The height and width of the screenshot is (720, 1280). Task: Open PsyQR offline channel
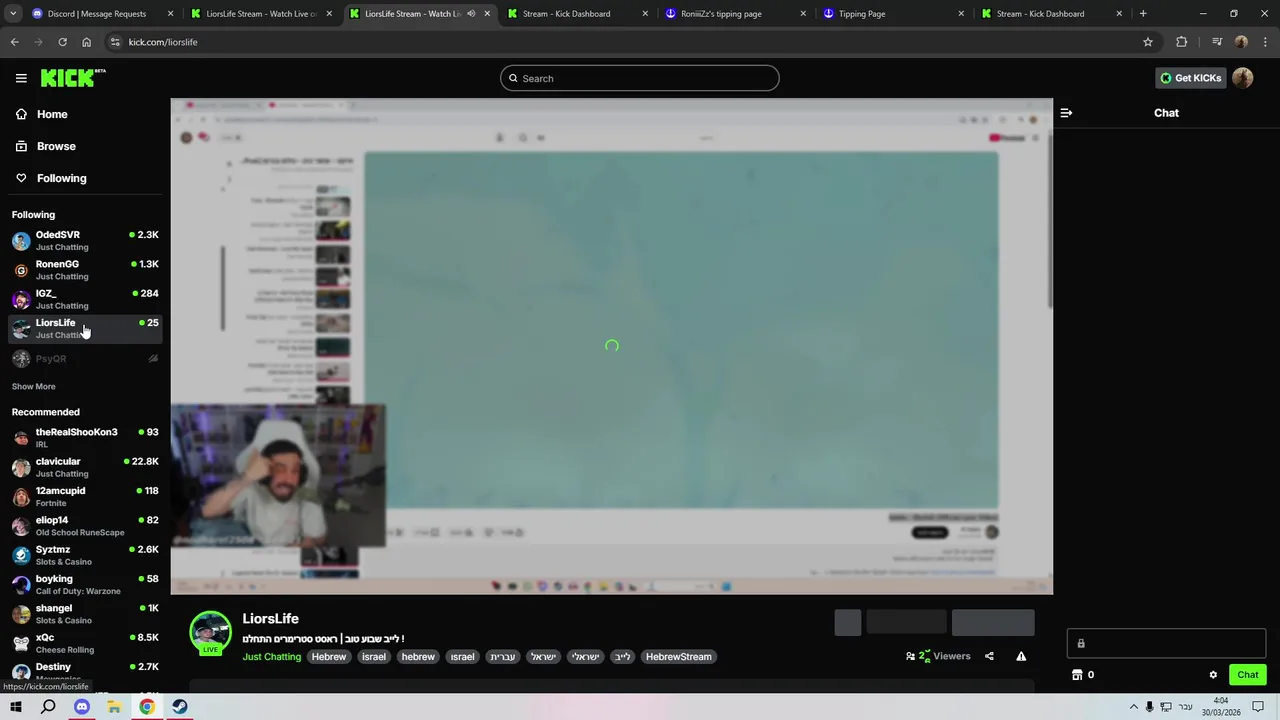[x=85, y=358]
